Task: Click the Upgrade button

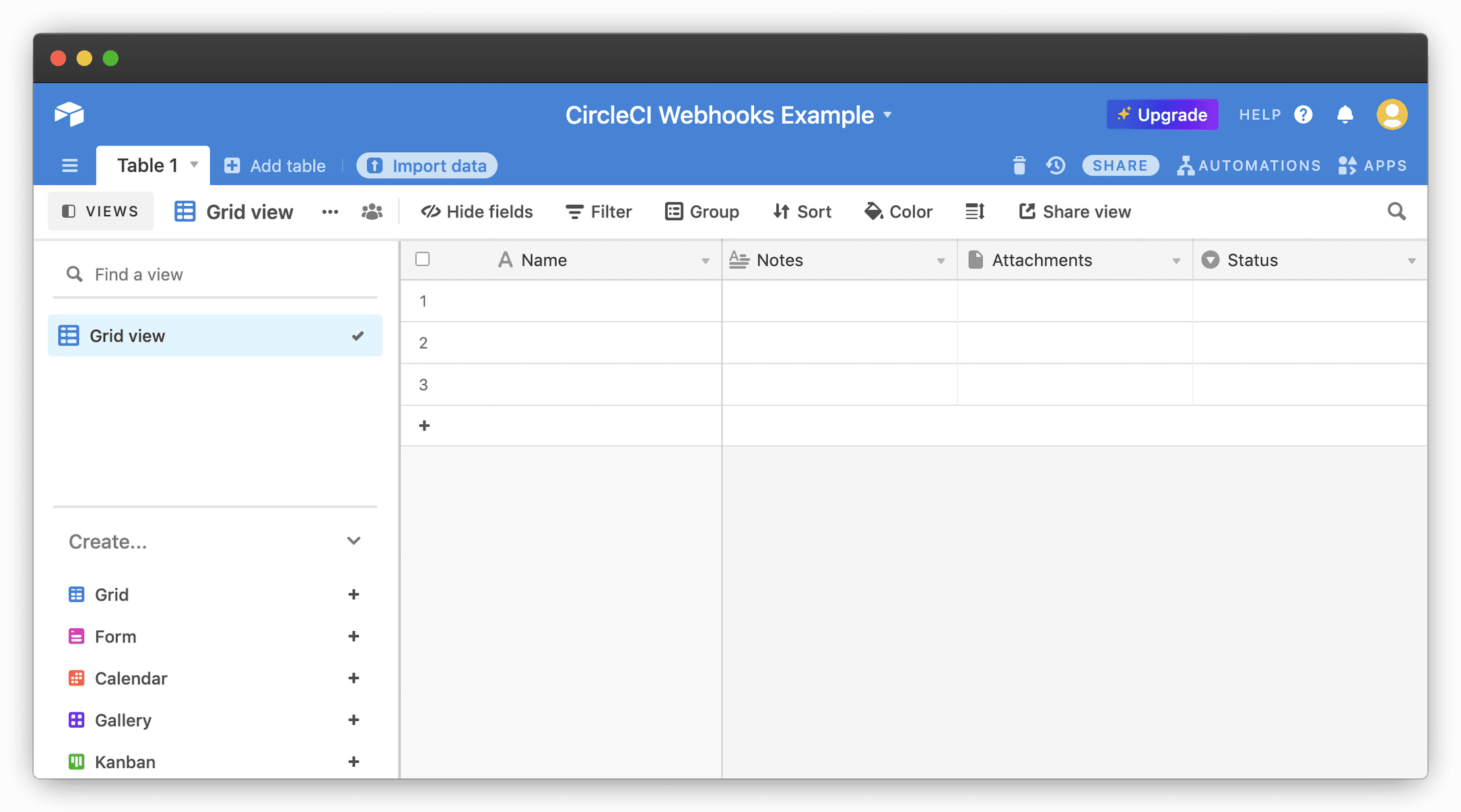Action: pos(1162,114)
